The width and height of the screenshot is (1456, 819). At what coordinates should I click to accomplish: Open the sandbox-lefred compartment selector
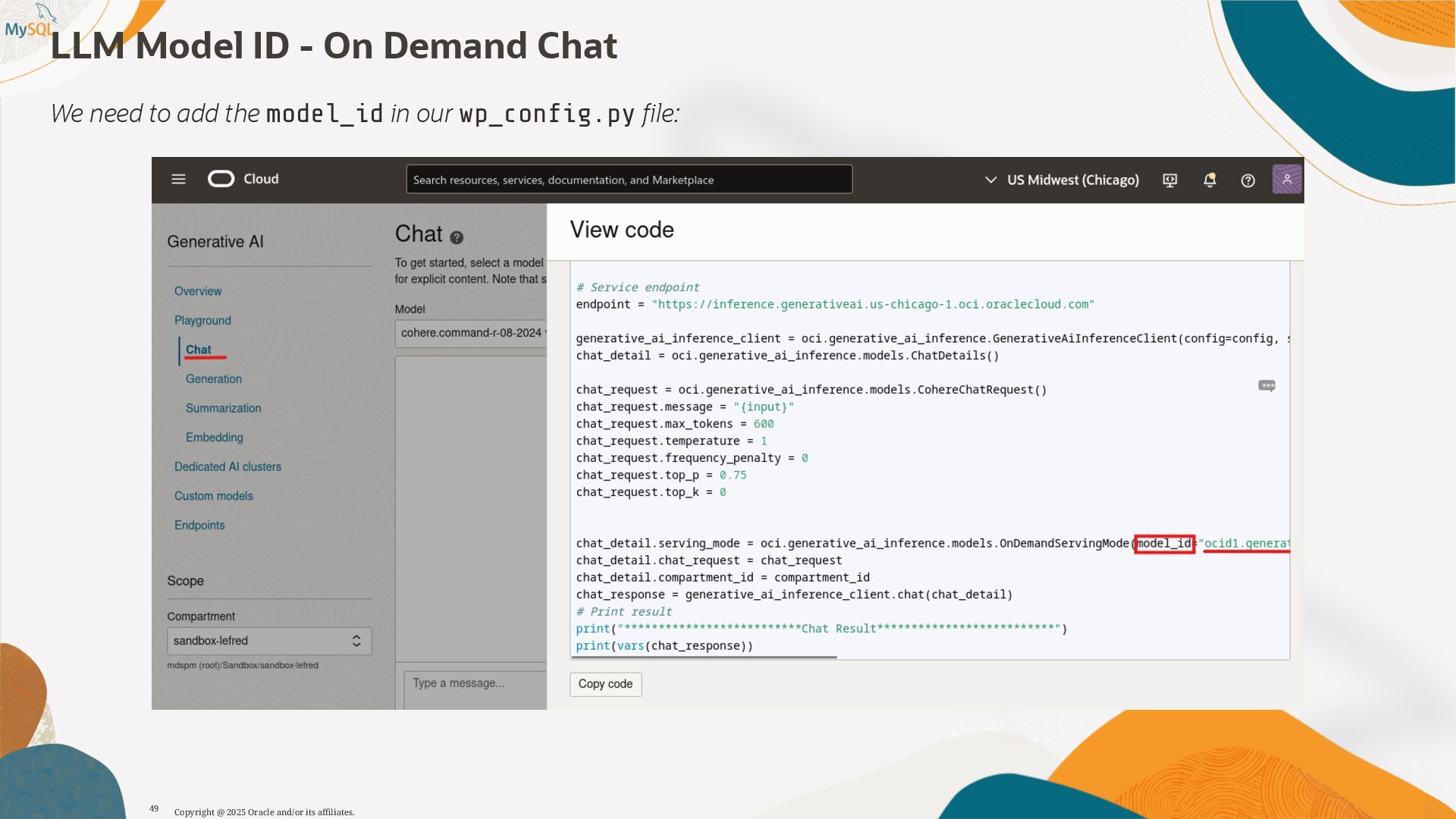(x=268, y=641)
